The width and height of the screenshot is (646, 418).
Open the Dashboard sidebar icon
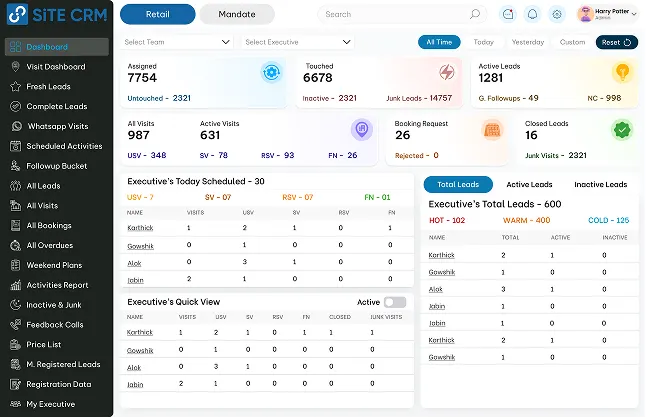point(15,47)
